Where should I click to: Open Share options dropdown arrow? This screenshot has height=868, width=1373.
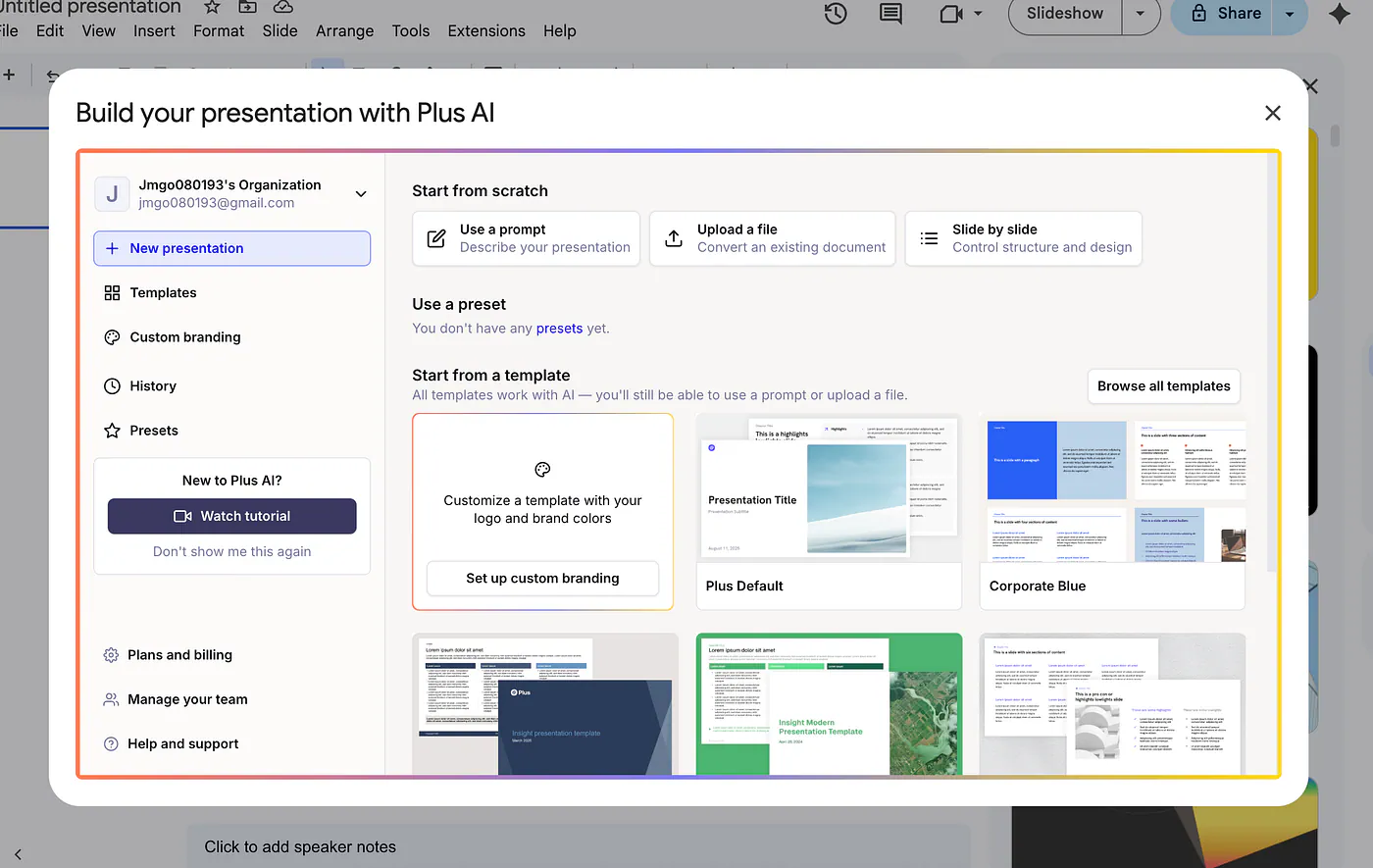click(1290, 14)
